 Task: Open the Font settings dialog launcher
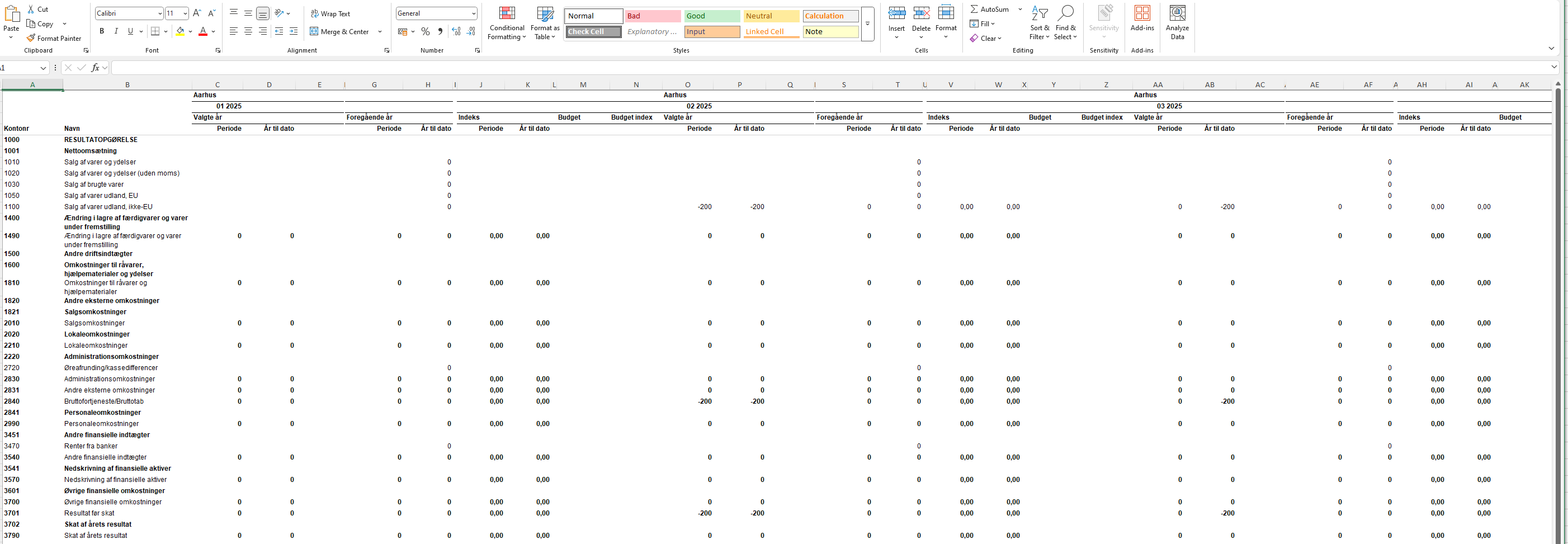click(x=218, y=50)
